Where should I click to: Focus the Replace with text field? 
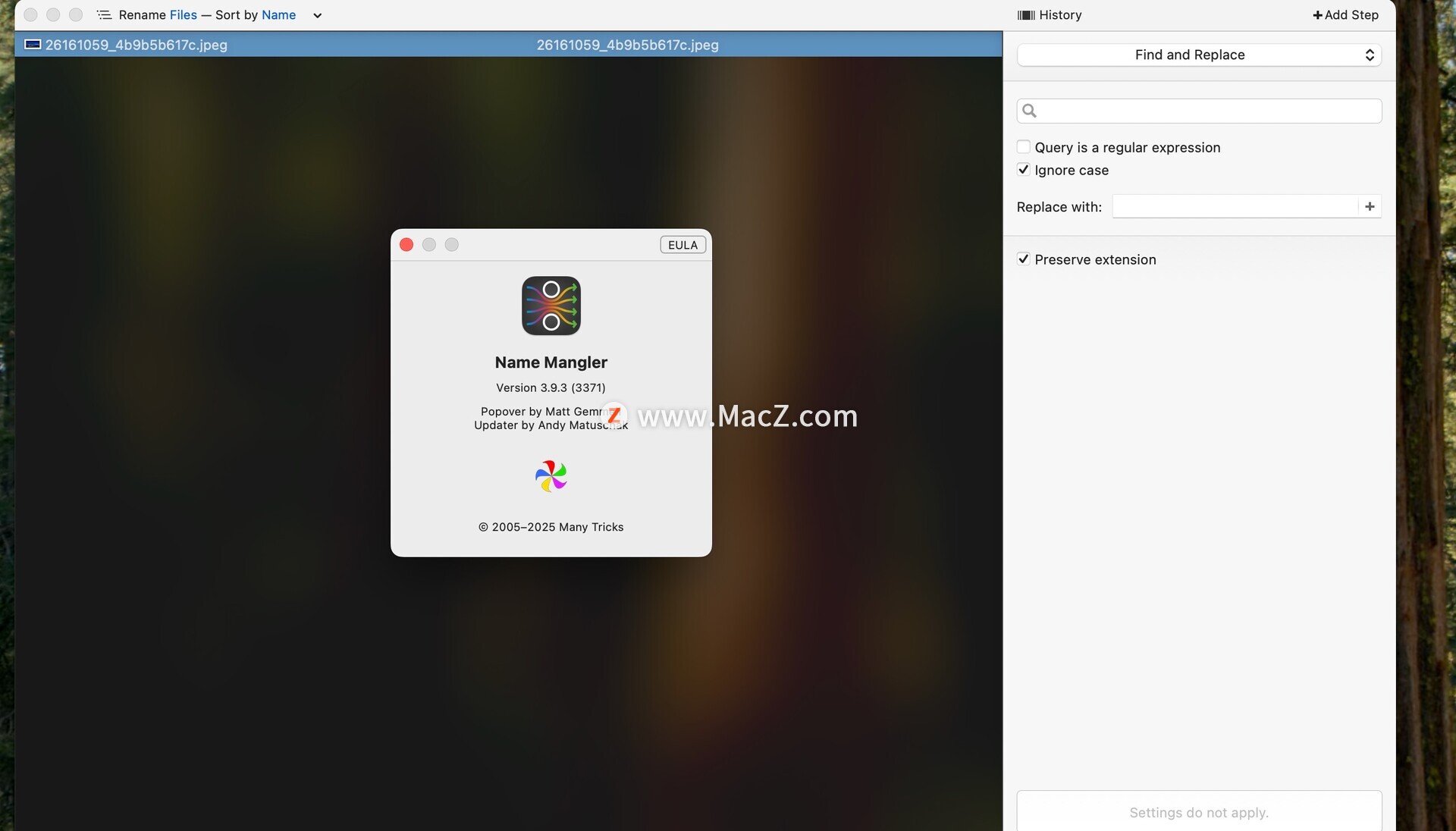point(1235,206)
